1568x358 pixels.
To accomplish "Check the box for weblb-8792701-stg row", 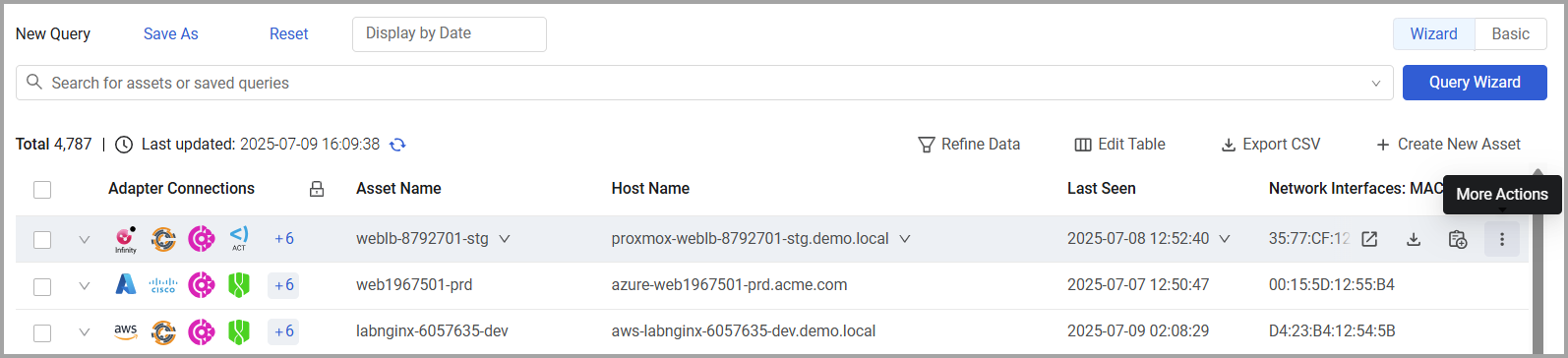I will pos(42,239).
